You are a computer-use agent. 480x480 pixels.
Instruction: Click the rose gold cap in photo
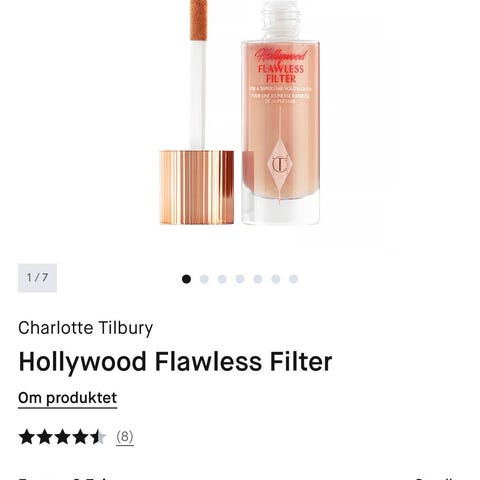coord(197,187)
